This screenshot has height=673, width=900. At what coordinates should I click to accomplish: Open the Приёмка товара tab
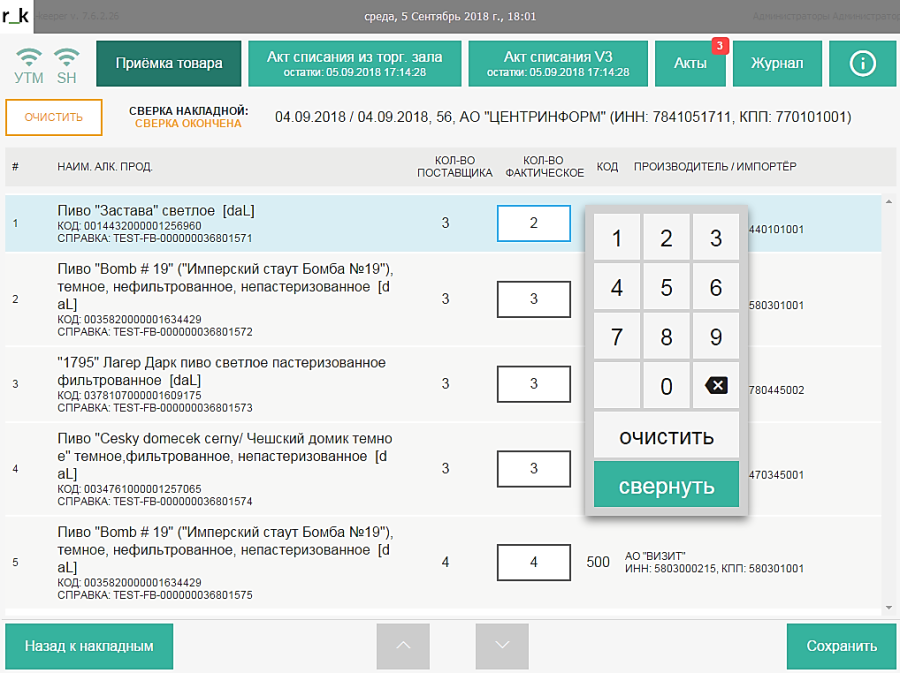pos(169,63)
